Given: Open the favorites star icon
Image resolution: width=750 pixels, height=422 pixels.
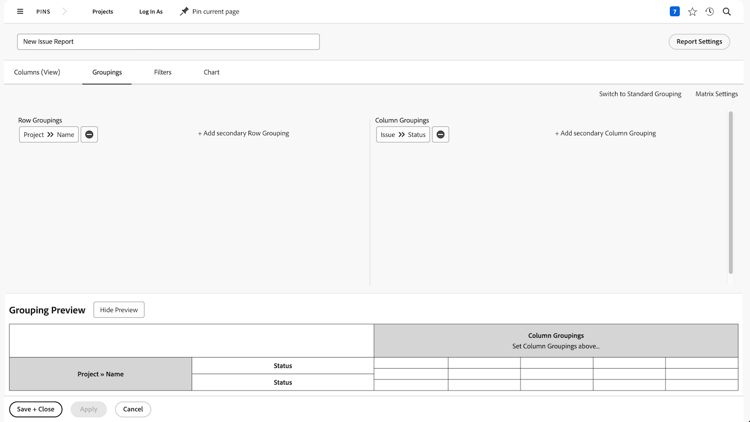Looking at the screenshot, I should (692, 11).
